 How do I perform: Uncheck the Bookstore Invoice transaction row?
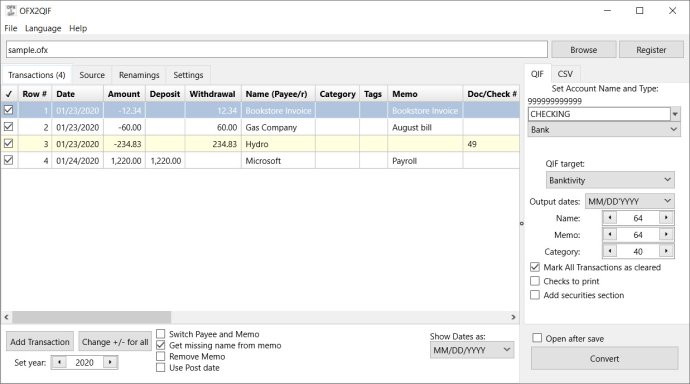tap(8, 110)
